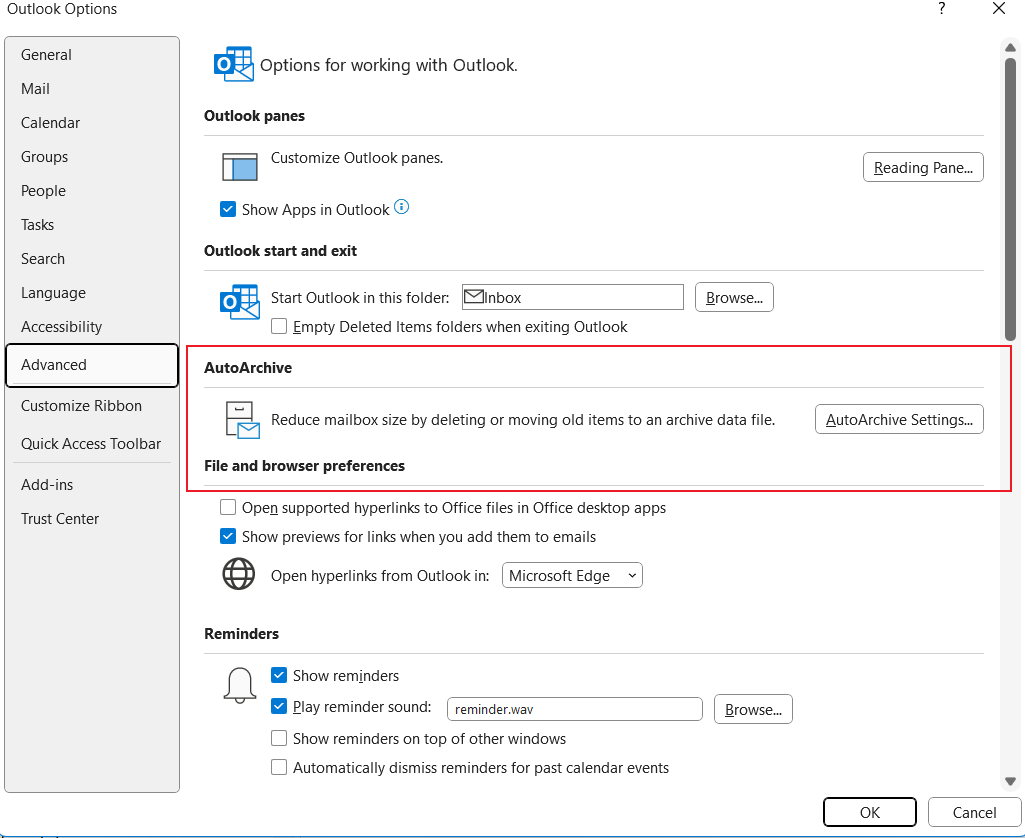Open AutoArchive Settings

(x=898, y=419)
